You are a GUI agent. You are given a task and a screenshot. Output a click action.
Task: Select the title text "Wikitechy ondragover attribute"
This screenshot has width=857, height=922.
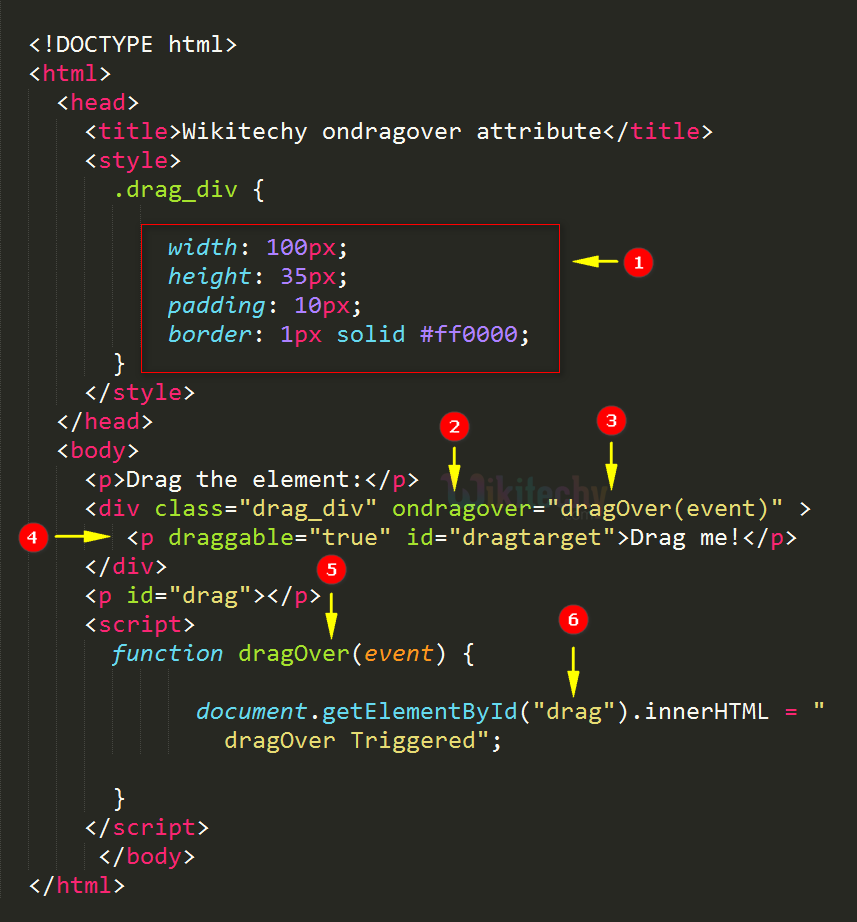tap(392, 132)
